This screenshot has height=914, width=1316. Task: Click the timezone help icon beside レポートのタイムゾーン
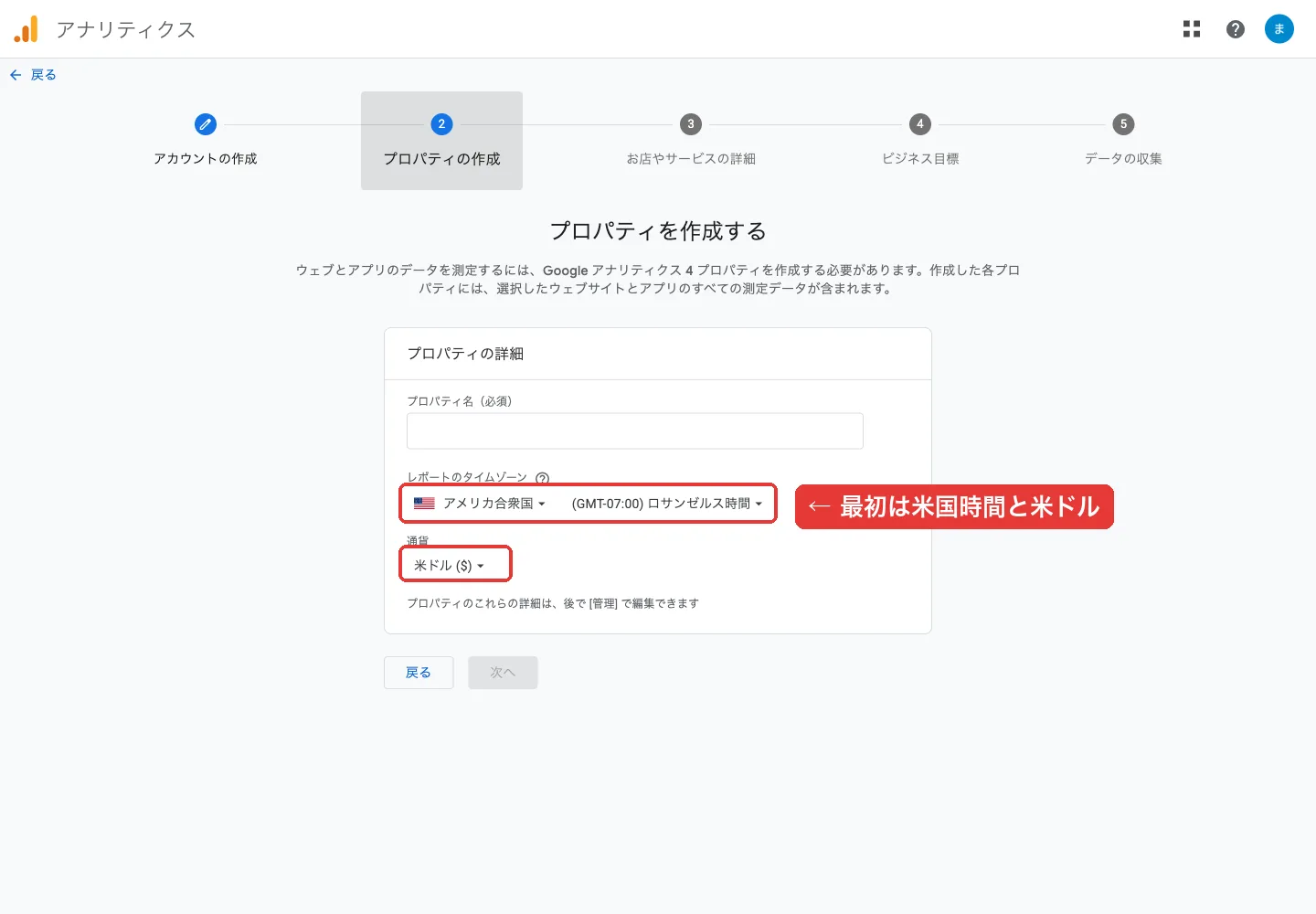(x=543, y=477)
